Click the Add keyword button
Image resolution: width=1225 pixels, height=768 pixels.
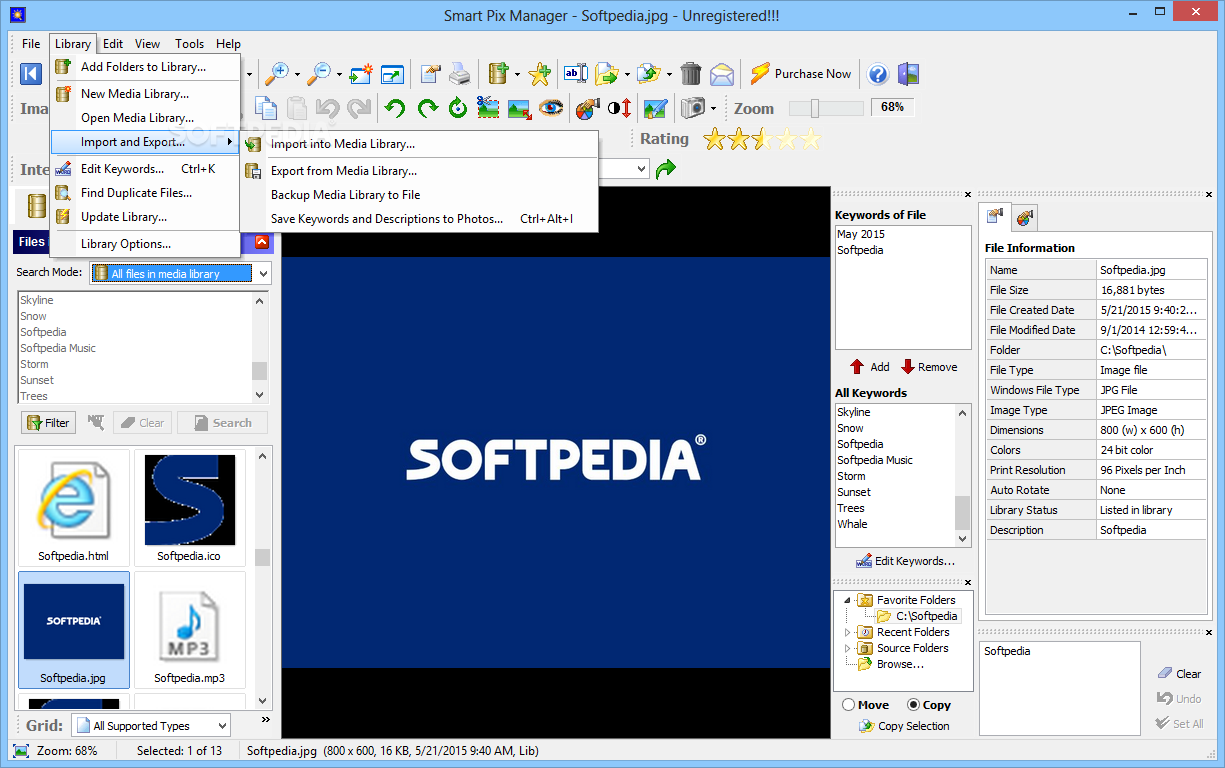click(x=869, y=367)
